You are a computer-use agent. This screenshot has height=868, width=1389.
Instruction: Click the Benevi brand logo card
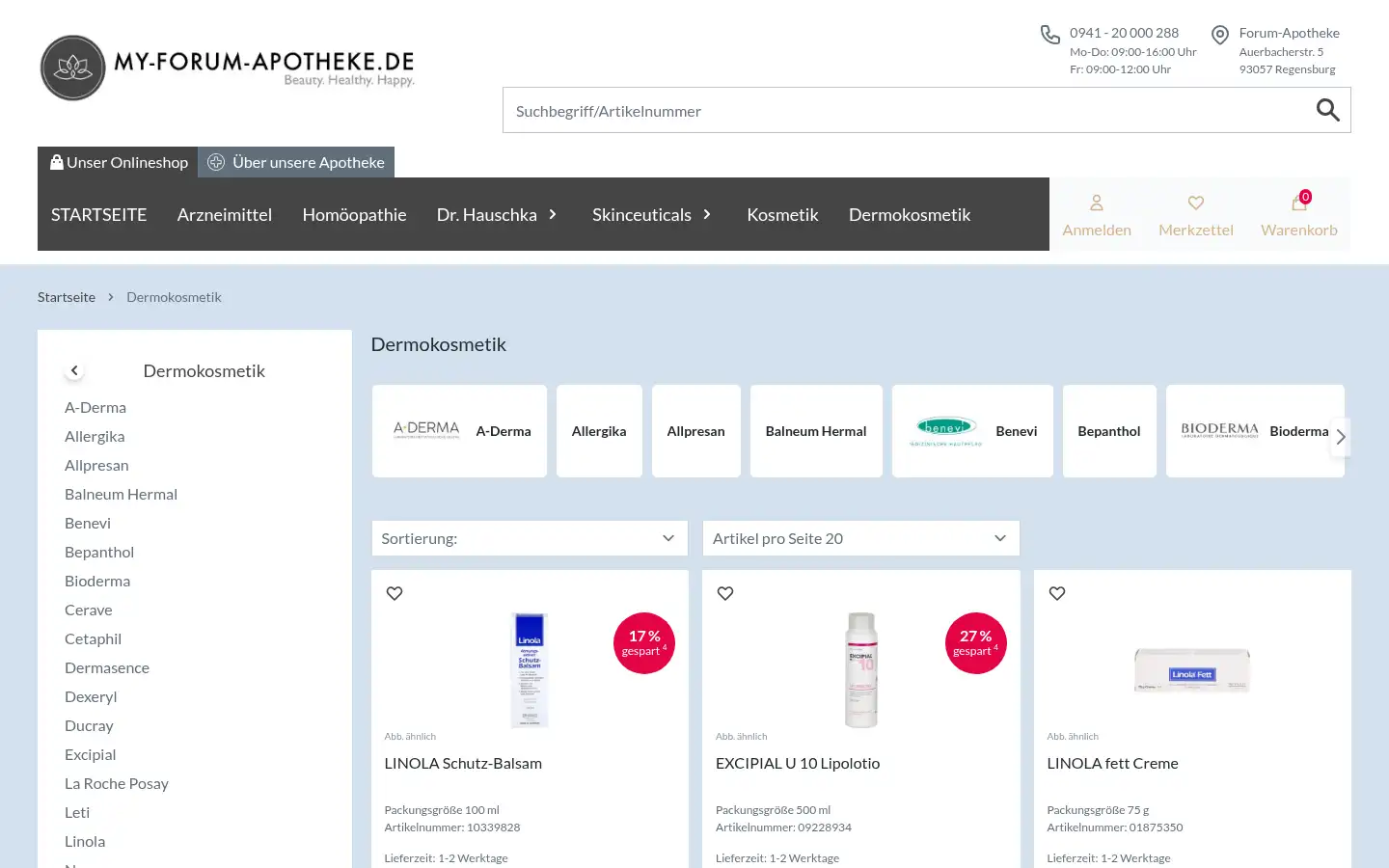tap(972, 431)
